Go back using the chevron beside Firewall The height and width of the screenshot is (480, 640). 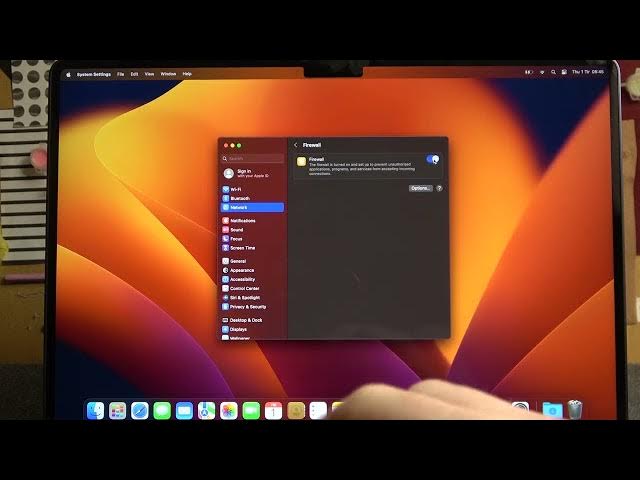[296, 145]
